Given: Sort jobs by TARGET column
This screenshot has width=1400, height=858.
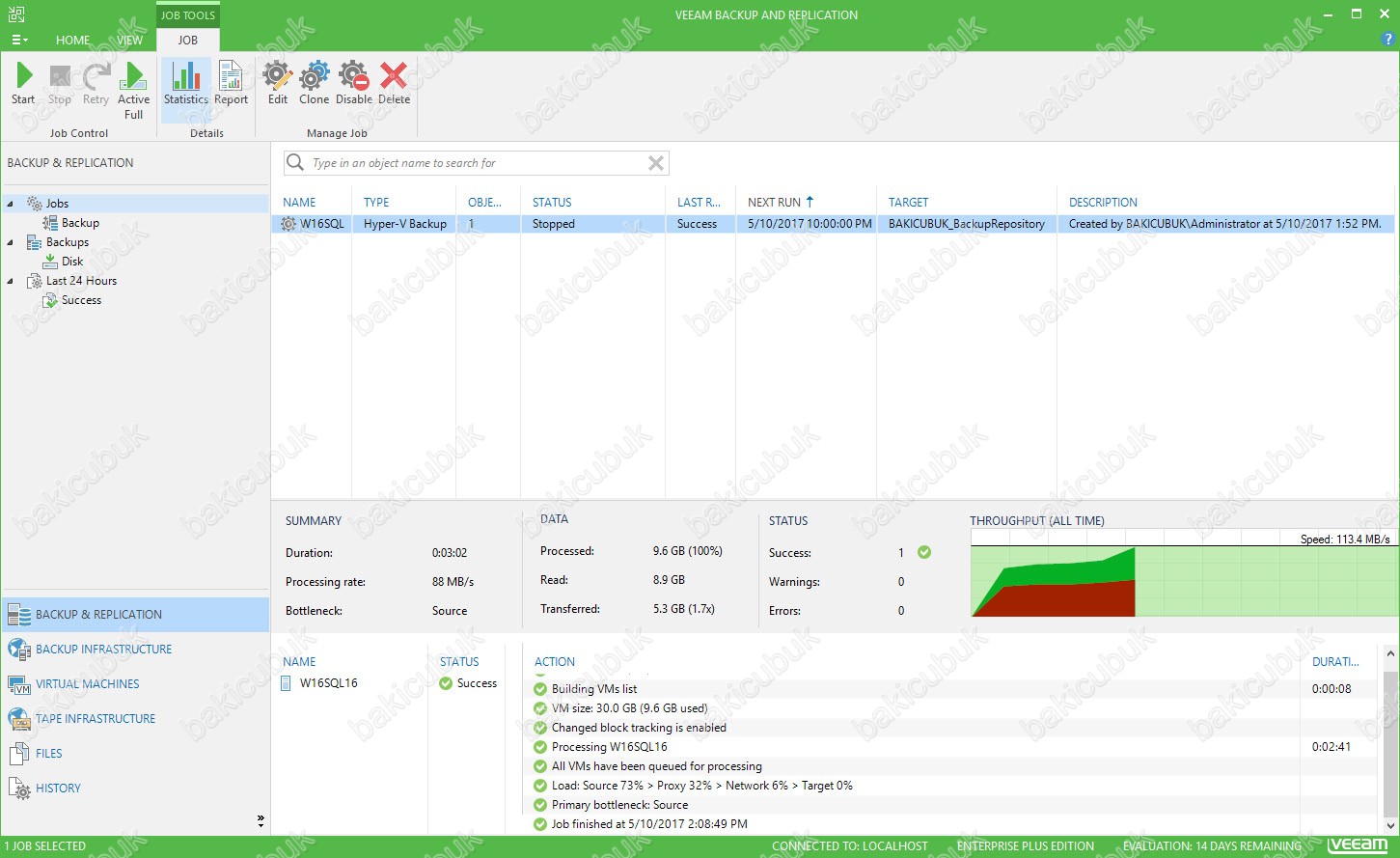Looking at the screenshot, I should pyautogui.click(x=909, y=203).
